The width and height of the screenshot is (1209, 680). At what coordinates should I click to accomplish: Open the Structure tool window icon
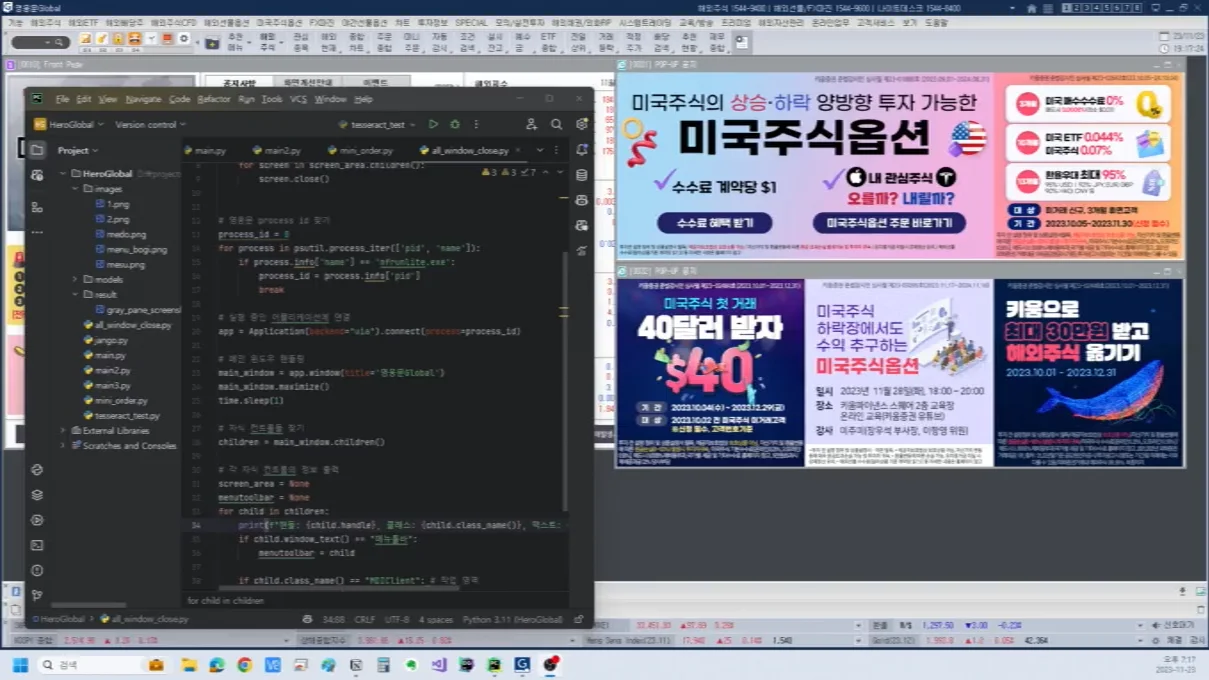coord(37,208)
